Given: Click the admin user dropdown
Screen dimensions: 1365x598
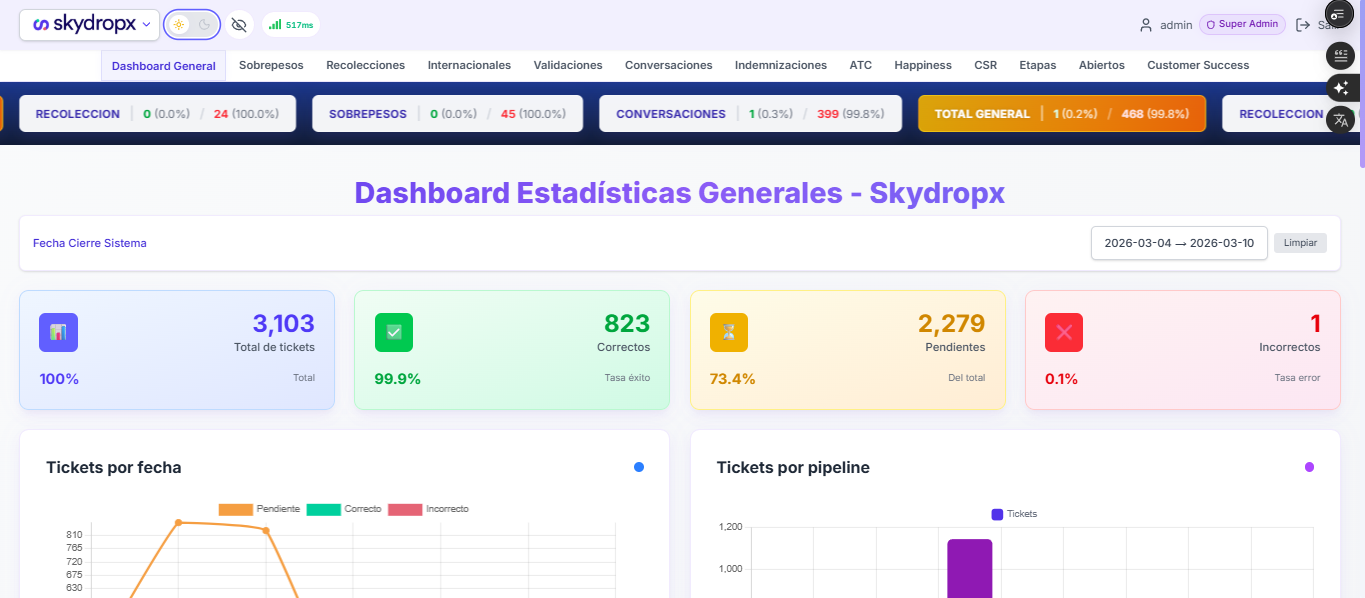Looking at the screenshot, I should pyautogui.click(x=1167, y=25).
